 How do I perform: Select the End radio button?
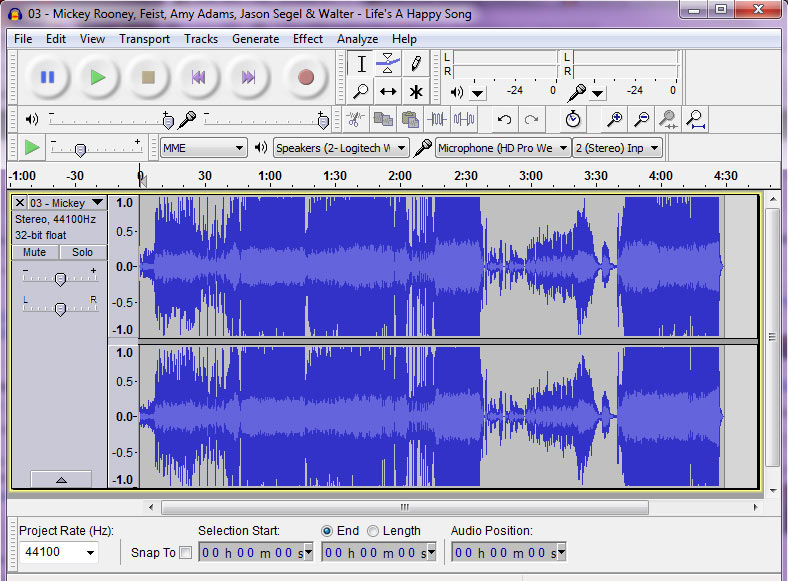tap(327, 531)
